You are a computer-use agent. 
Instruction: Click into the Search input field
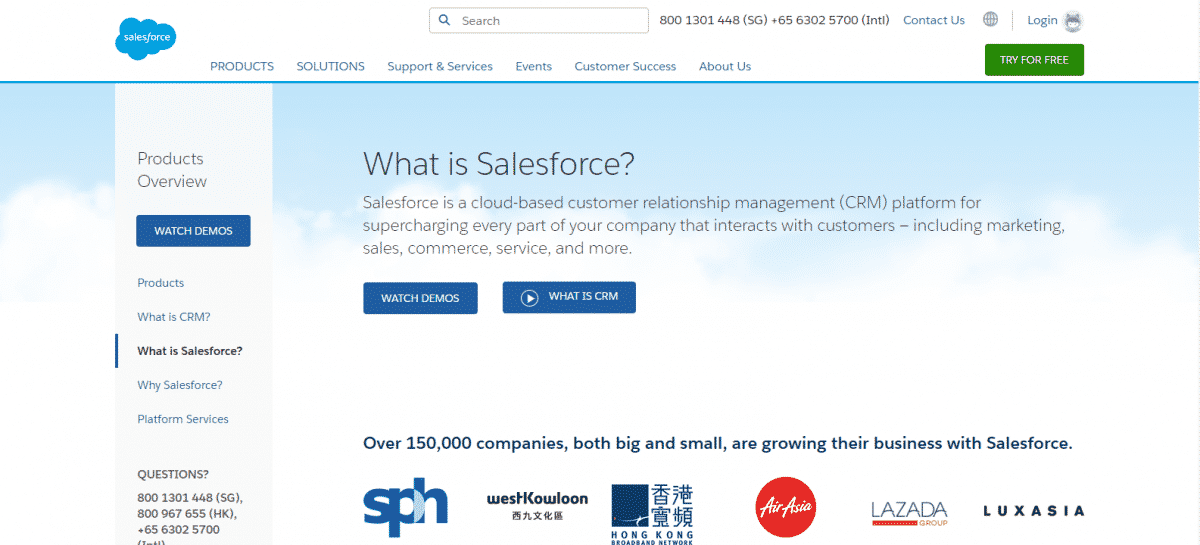[550, 20]
